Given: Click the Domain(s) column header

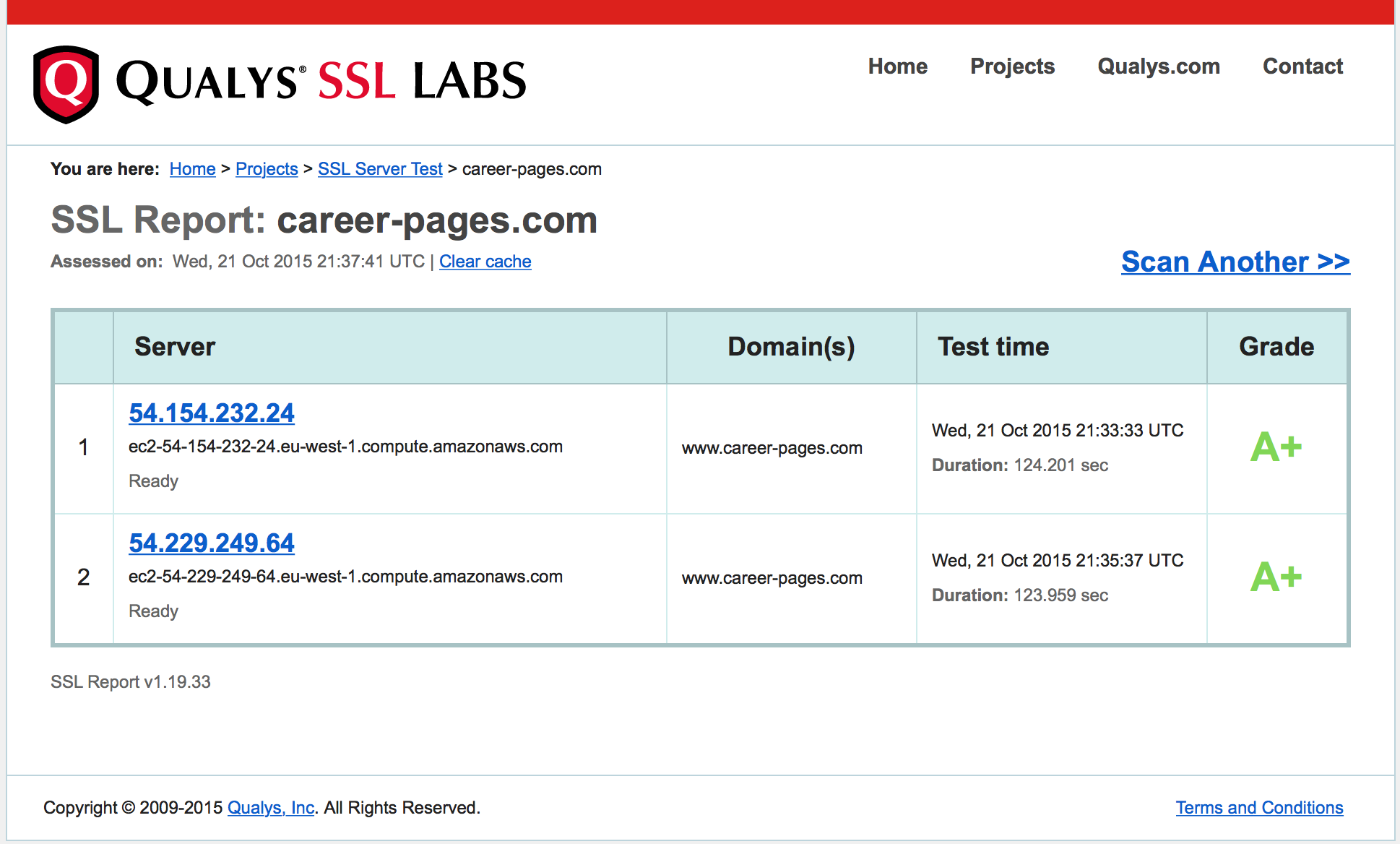Looking at the screenshot, I should click(791, 347).
